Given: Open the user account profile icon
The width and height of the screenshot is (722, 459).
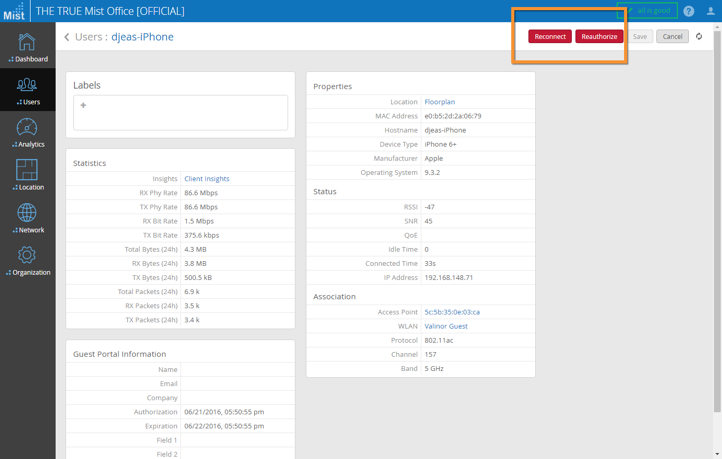Looking at the screenshot, I should (x=710, y=11).
